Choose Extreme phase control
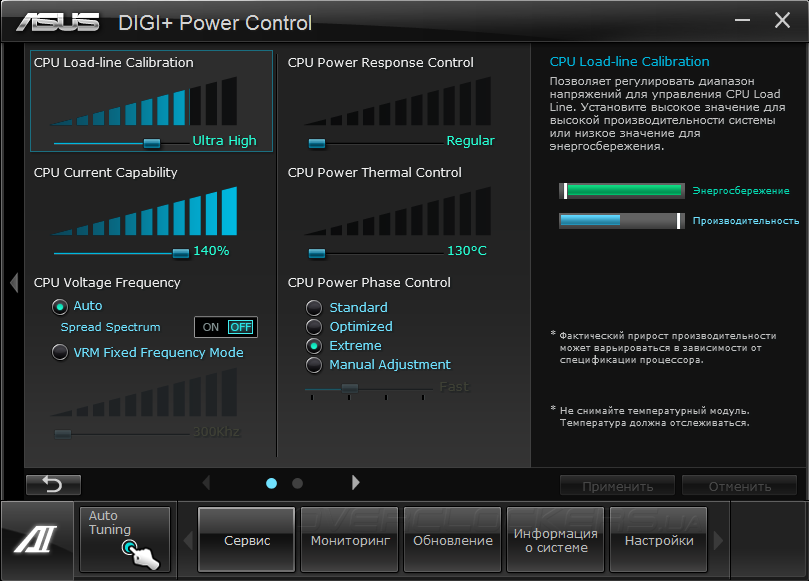Viewport: 809px width, 581px height. point(314,346)
